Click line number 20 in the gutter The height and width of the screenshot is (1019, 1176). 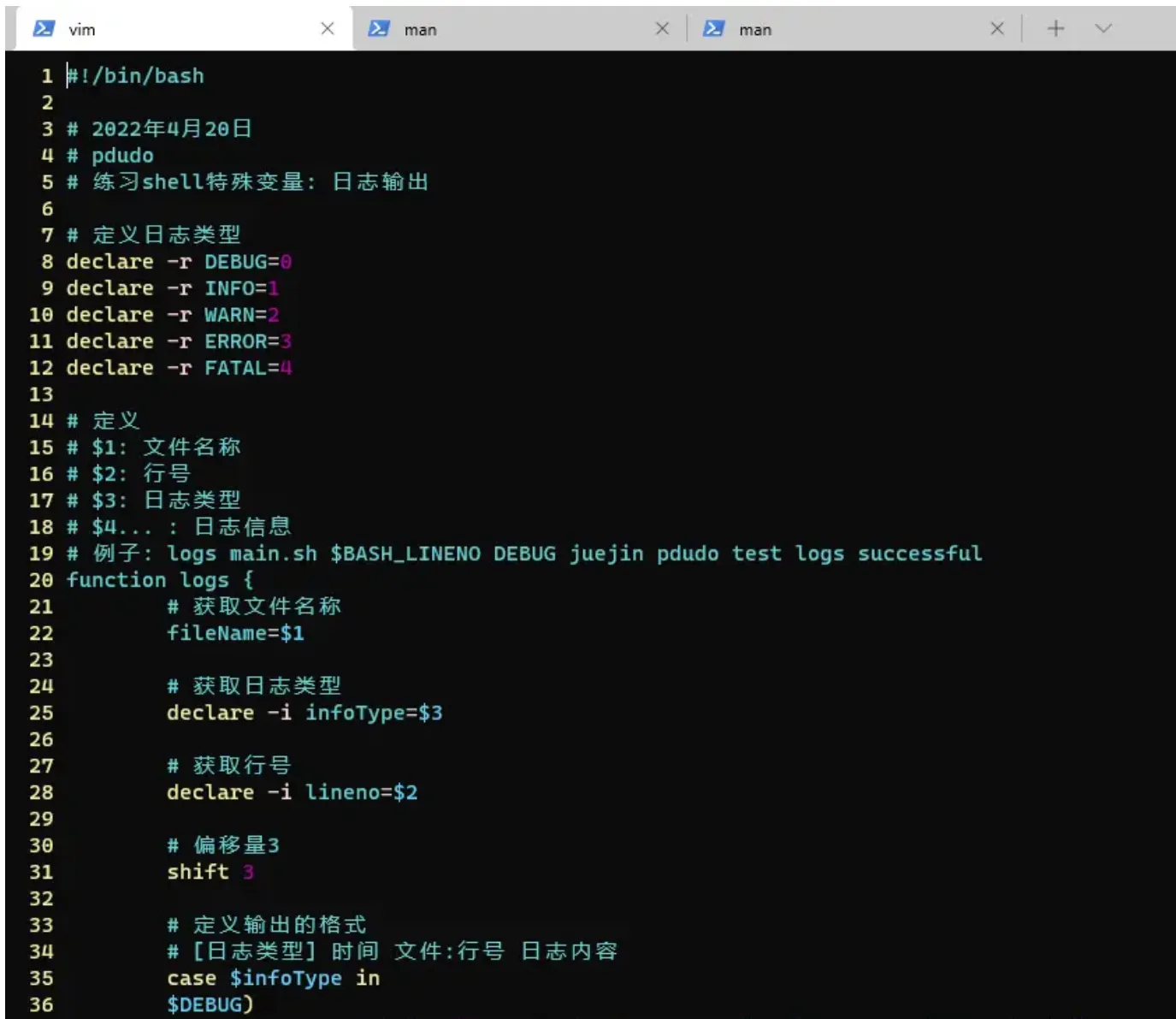[41, 580]
